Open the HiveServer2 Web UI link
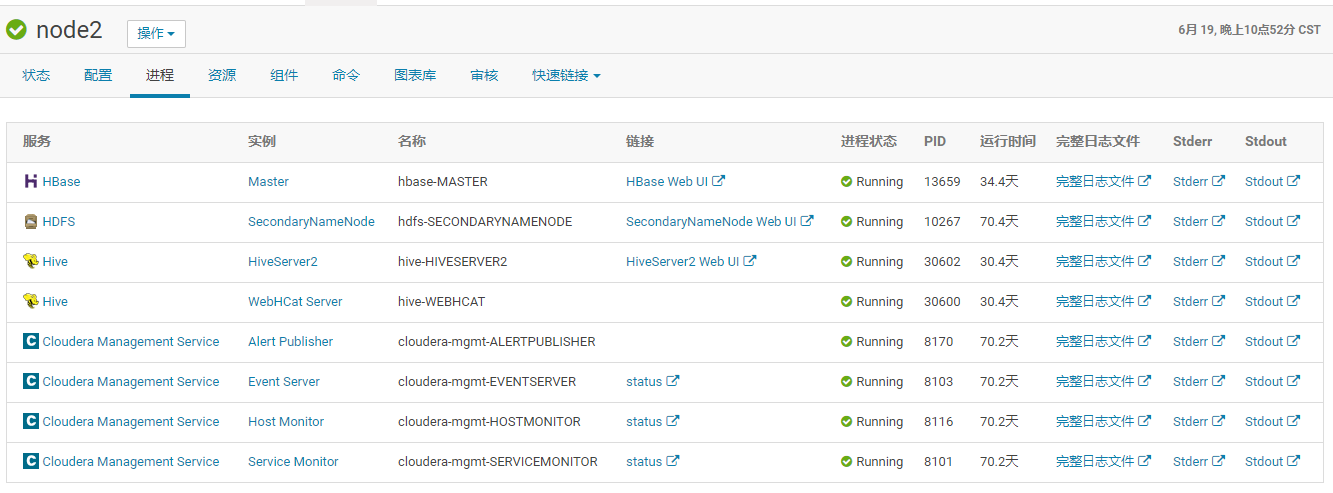This screenshot has height=493, width=1333. (691, 262)
